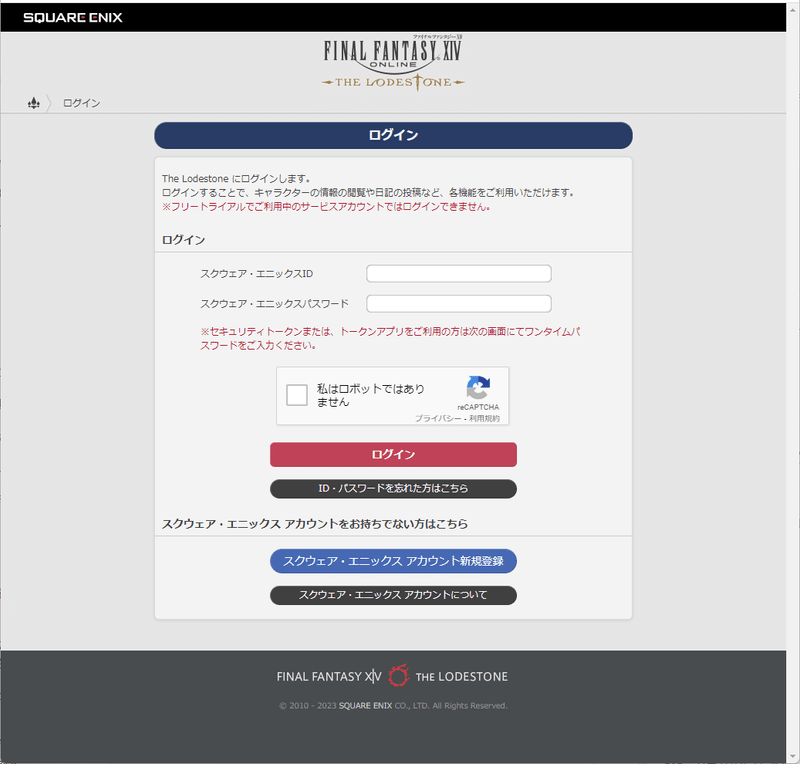
Task: Click the ログイン breadcrumb entry
Action: (x=81, y=103)
